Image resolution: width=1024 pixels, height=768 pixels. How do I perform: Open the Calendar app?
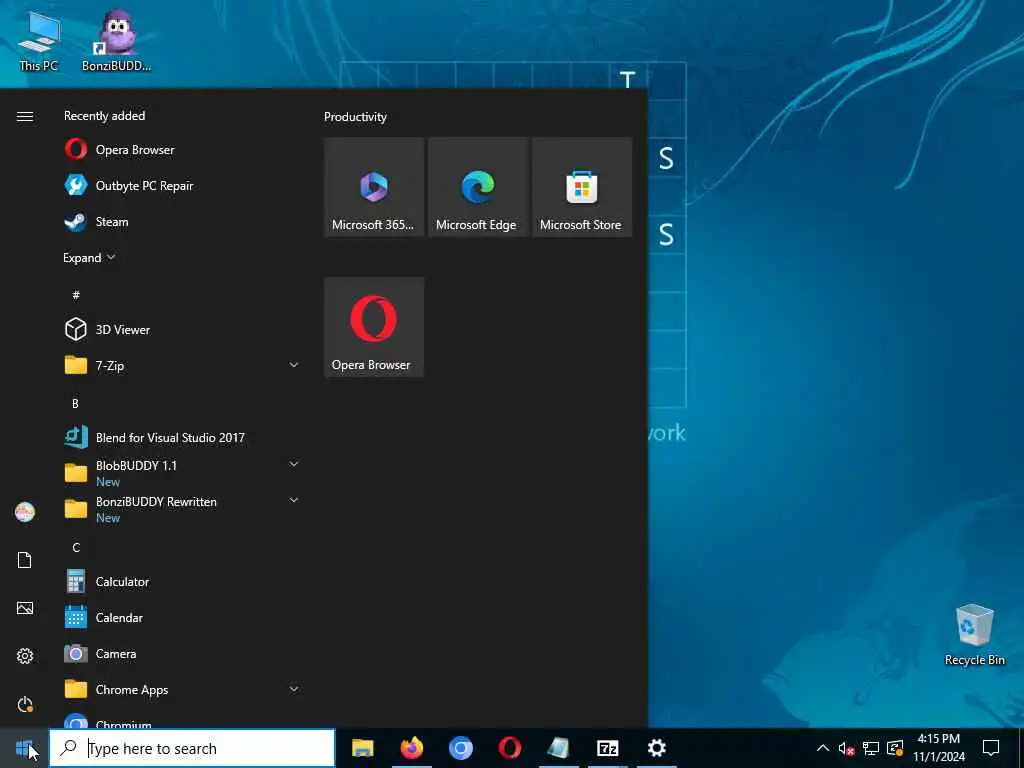coord(182,617)
